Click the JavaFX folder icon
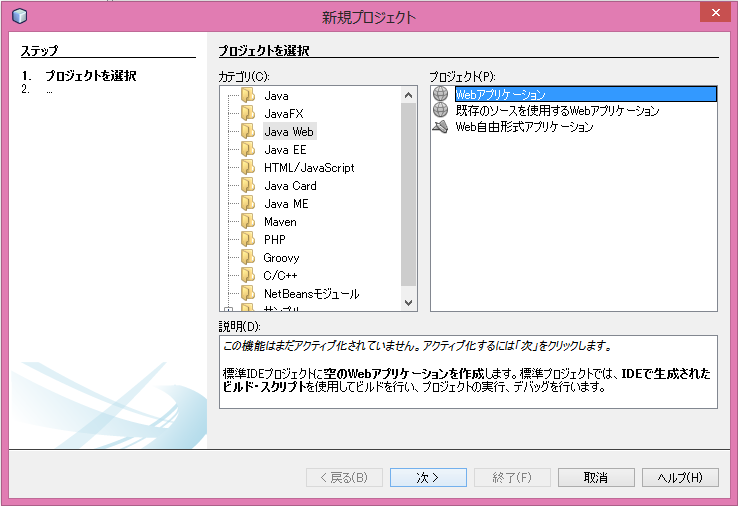738x506 pixels. 248,113
